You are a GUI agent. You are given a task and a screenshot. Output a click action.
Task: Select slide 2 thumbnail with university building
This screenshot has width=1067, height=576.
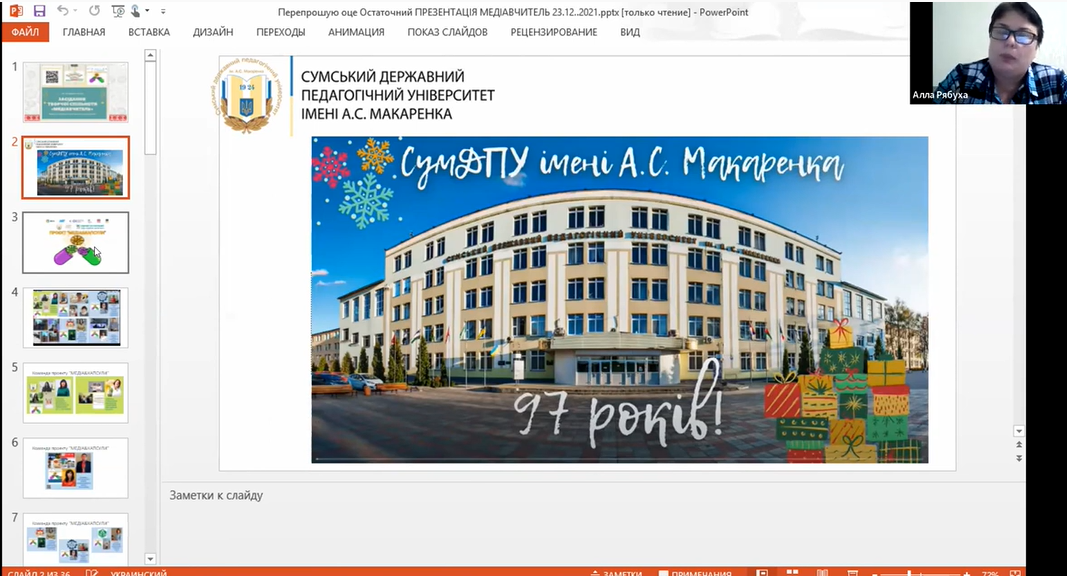pyautogui.click(x=76, y=167)
